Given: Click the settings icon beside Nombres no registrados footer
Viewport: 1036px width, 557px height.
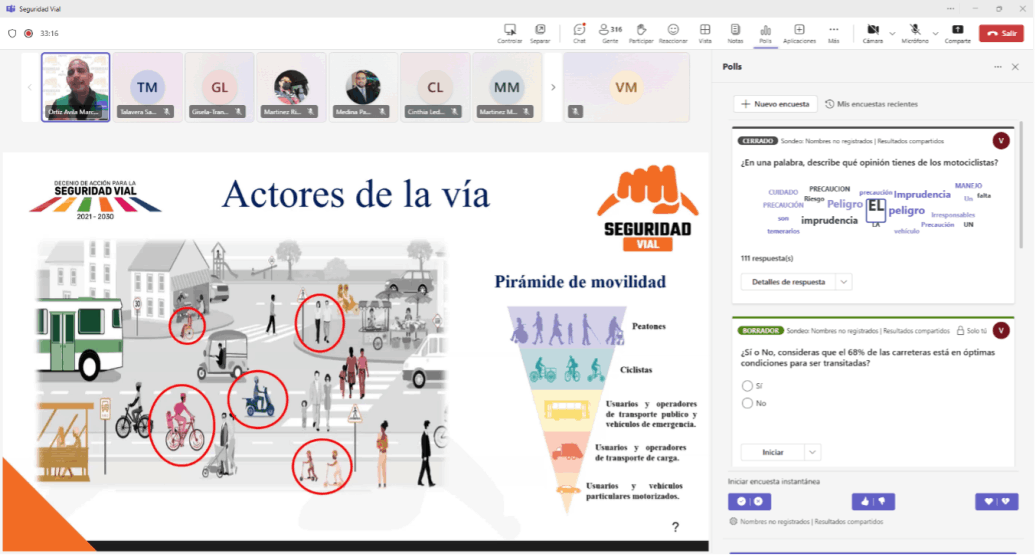Looking at the screenshot, I should [x=733, y=521].
